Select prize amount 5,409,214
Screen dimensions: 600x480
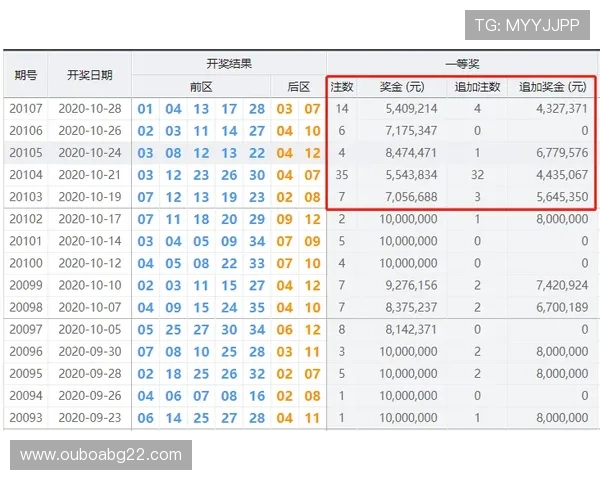coord(411,109)
